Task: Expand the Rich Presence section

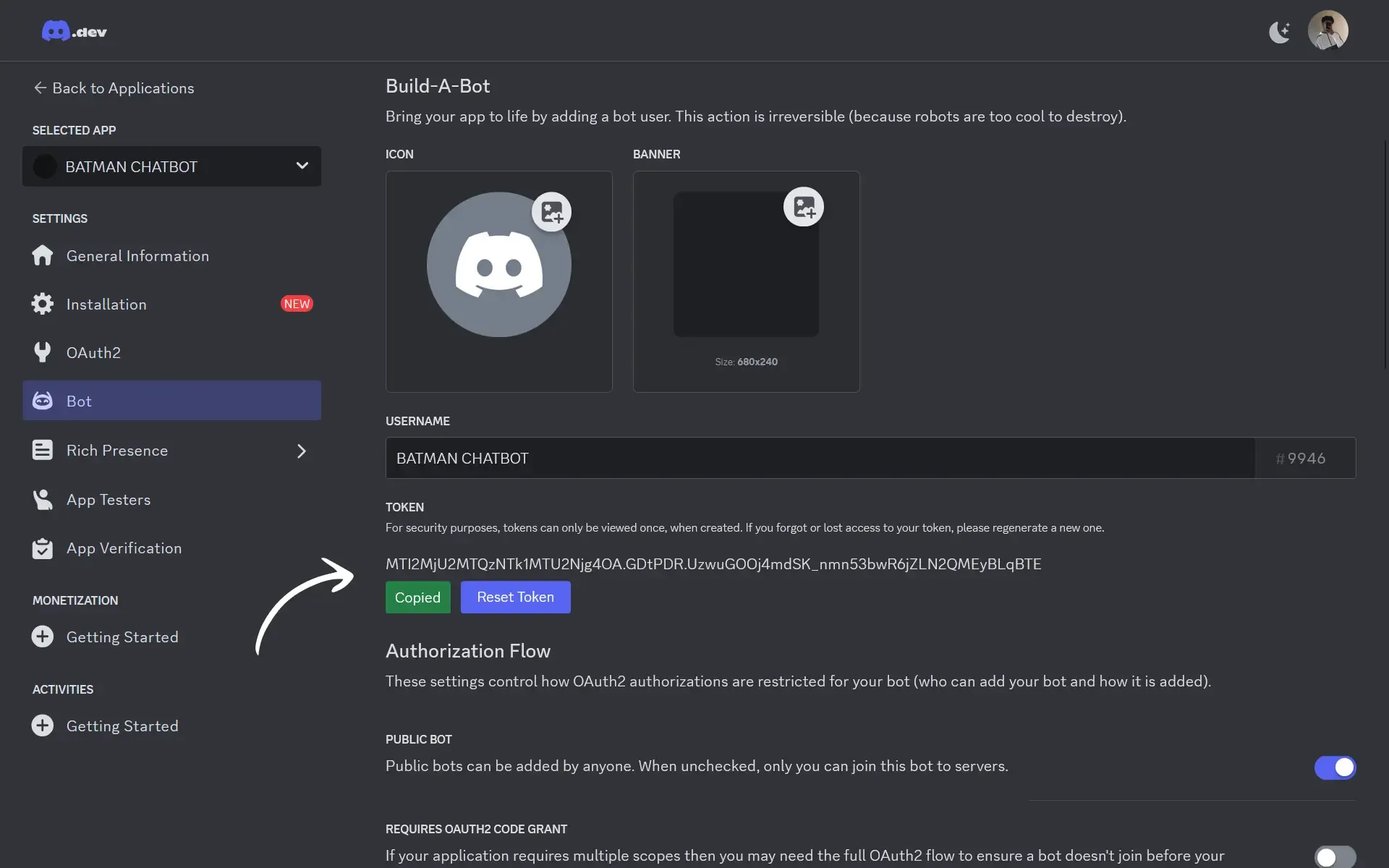Action: pos(302,451)
